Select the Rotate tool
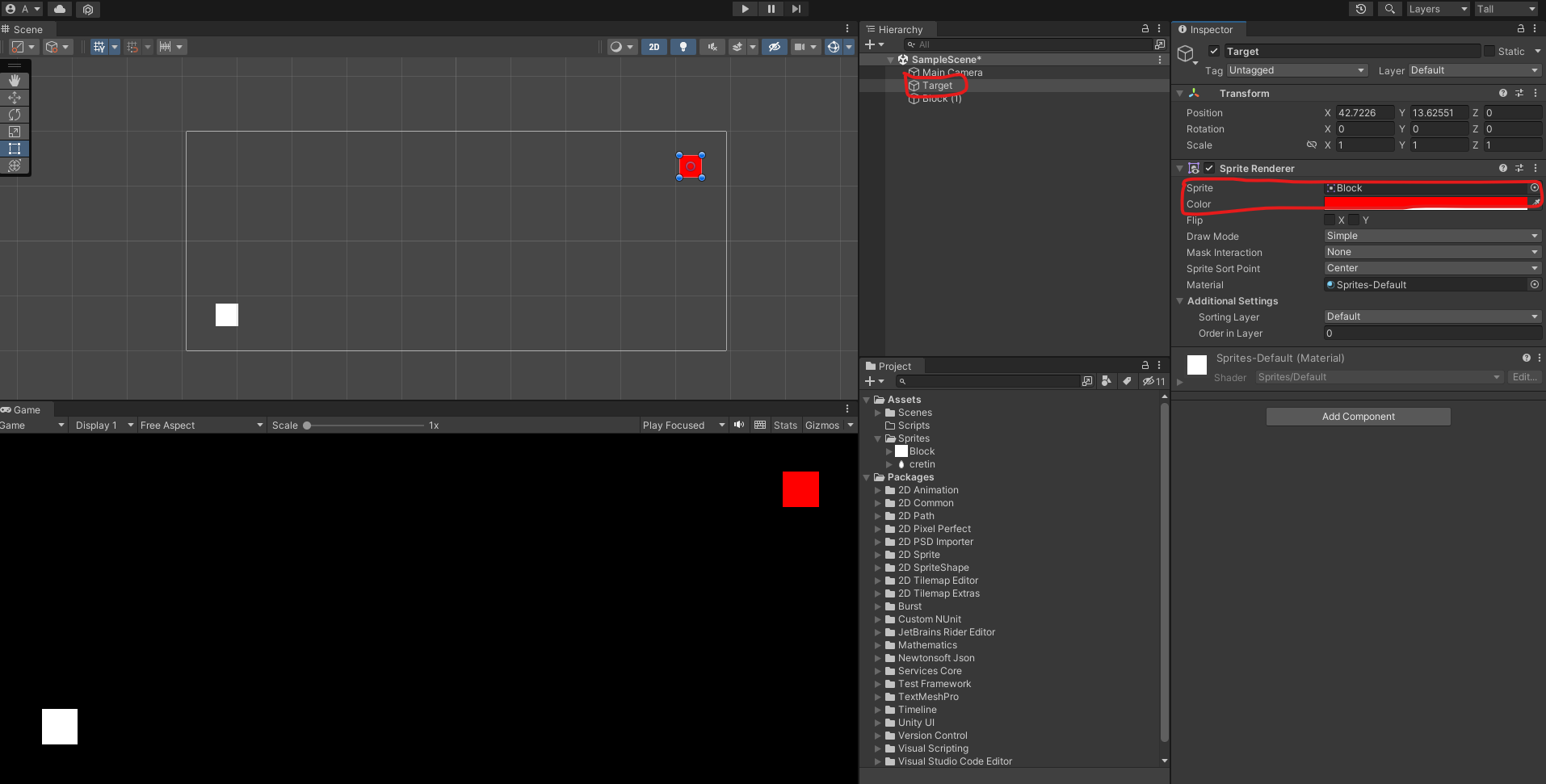This screenshot has width=1546, height=784. [15, 115]
